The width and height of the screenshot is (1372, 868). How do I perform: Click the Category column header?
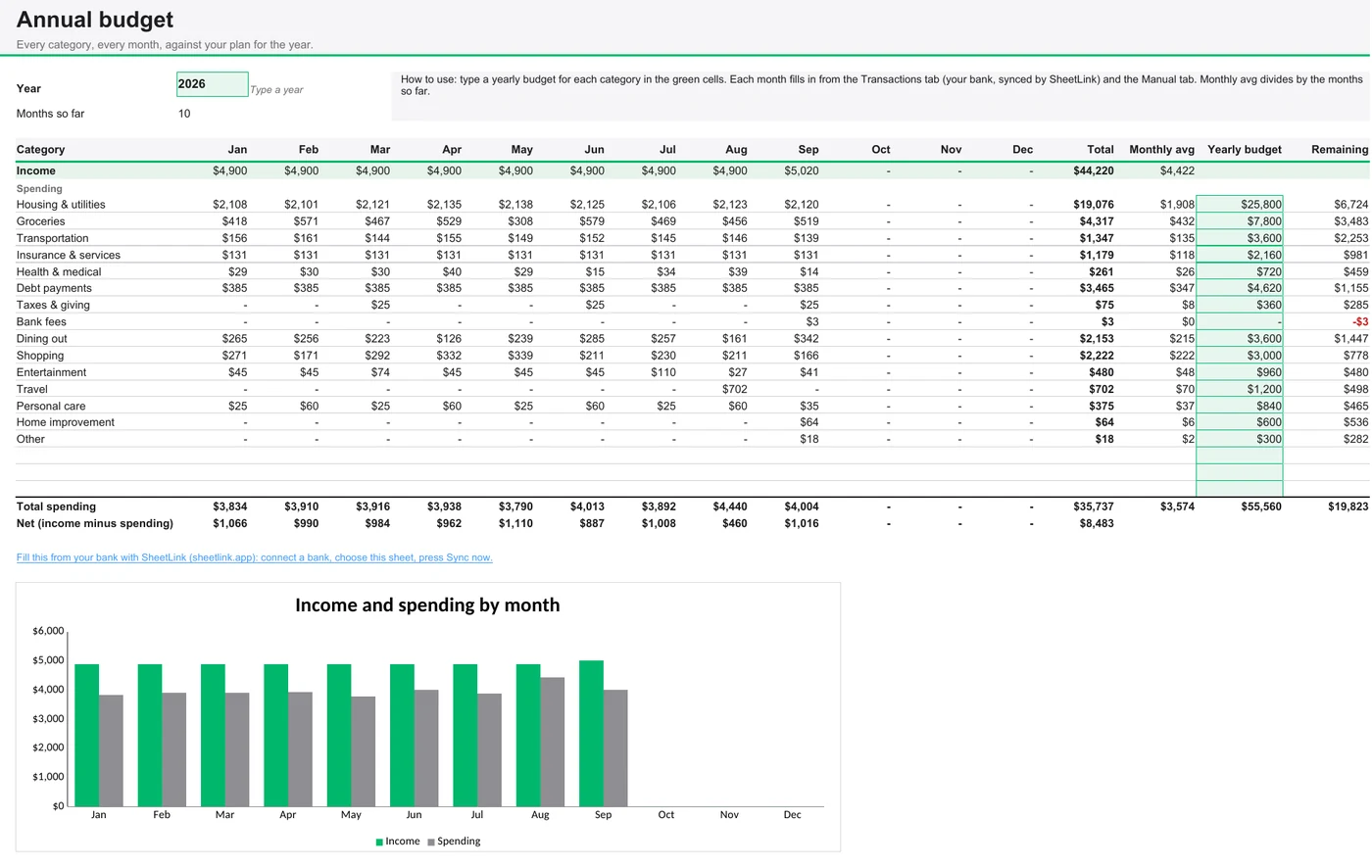click(40, 150)
